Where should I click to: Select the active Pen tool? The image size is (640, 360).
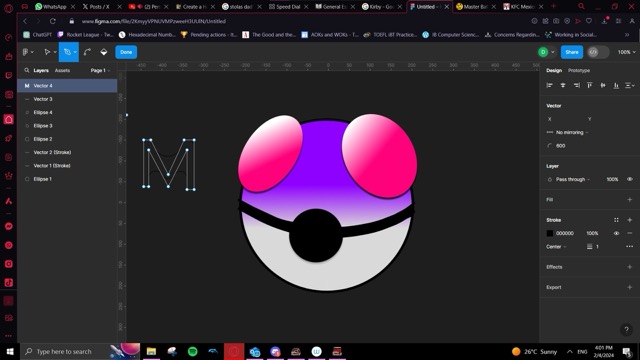67,52
